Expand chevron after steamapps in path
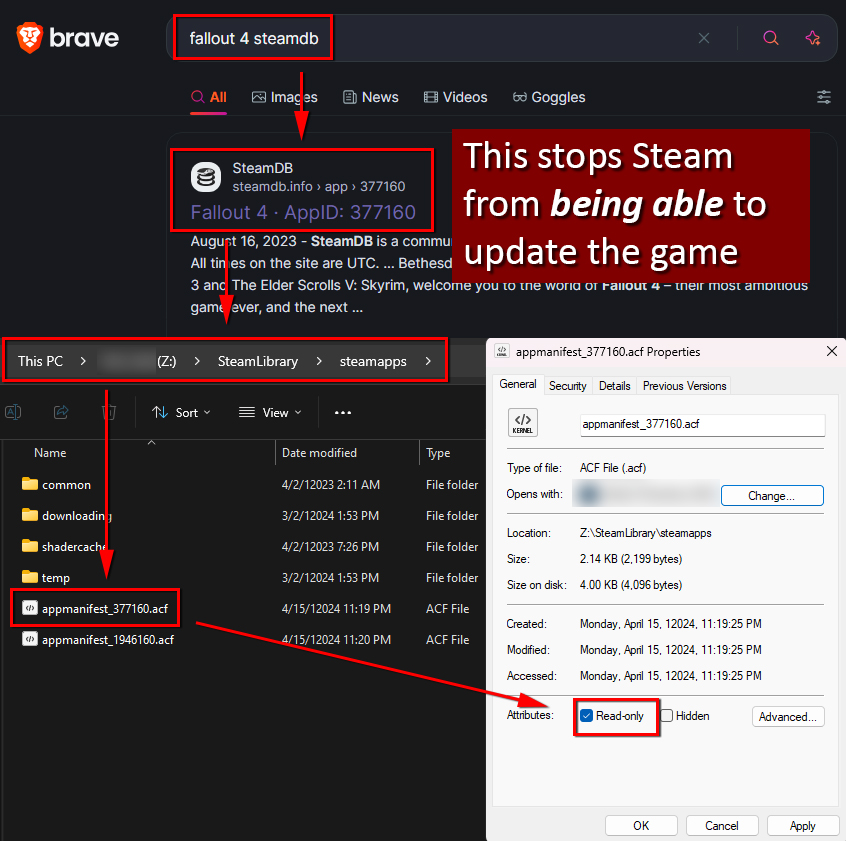Viewport: 846px width, 841px height. [428, 361]
